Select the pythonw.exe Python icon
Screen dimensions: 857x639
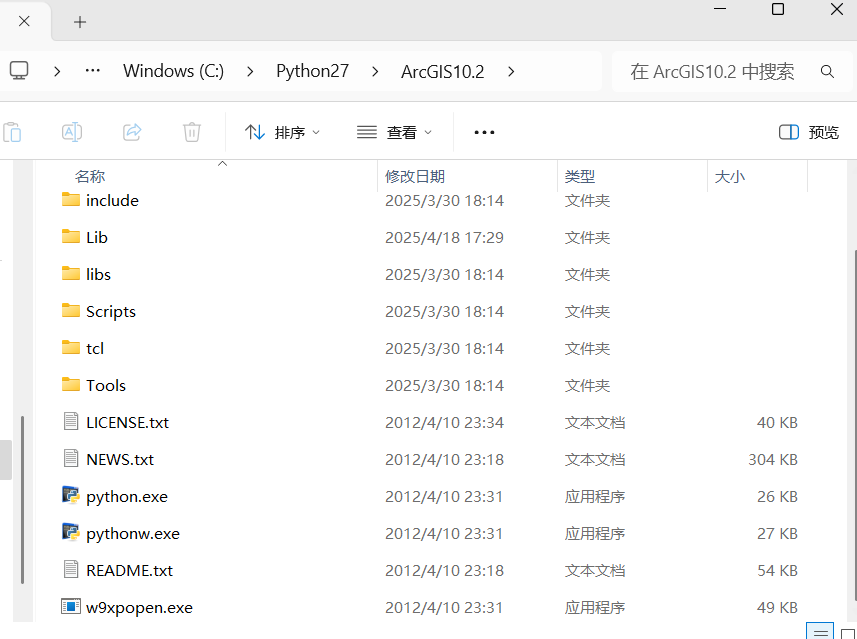click(x=71, y=532)
